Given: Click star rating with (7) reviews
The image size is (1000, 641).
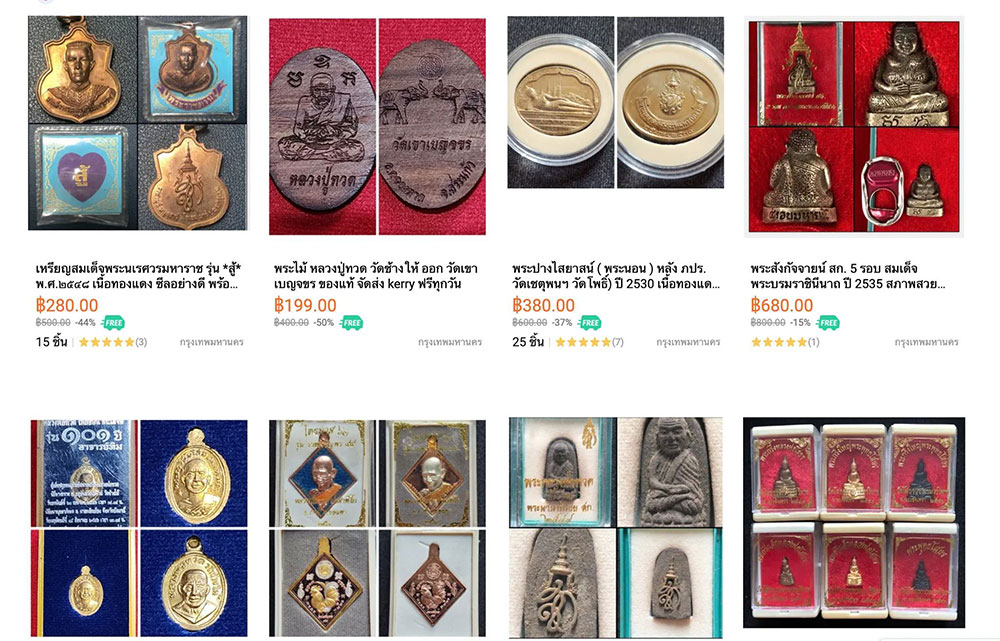Looking at the screenshot, I should coord(589,343).
